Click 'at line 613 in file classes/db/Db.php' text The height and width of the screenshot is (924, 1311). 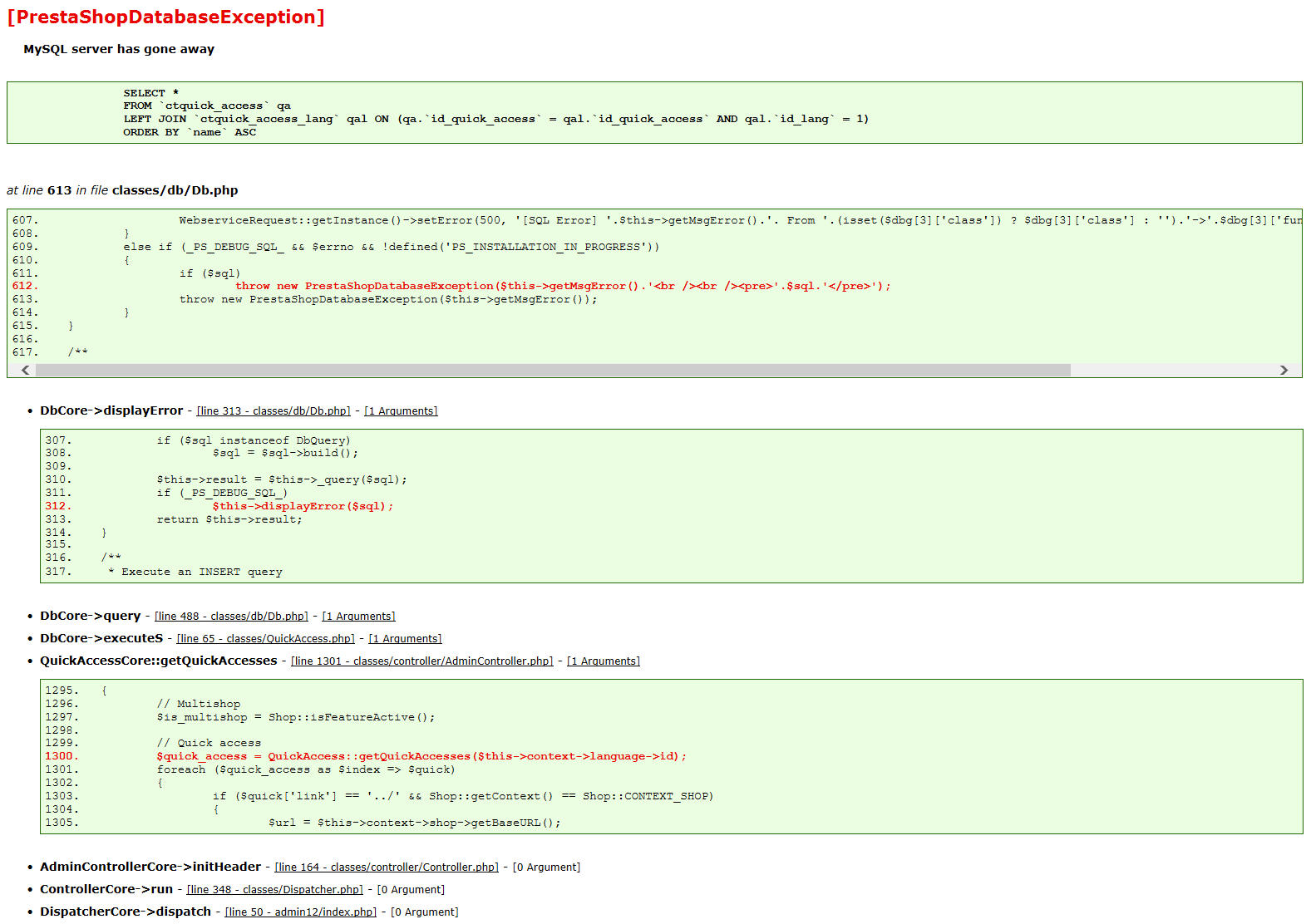[x=122, y=190]
